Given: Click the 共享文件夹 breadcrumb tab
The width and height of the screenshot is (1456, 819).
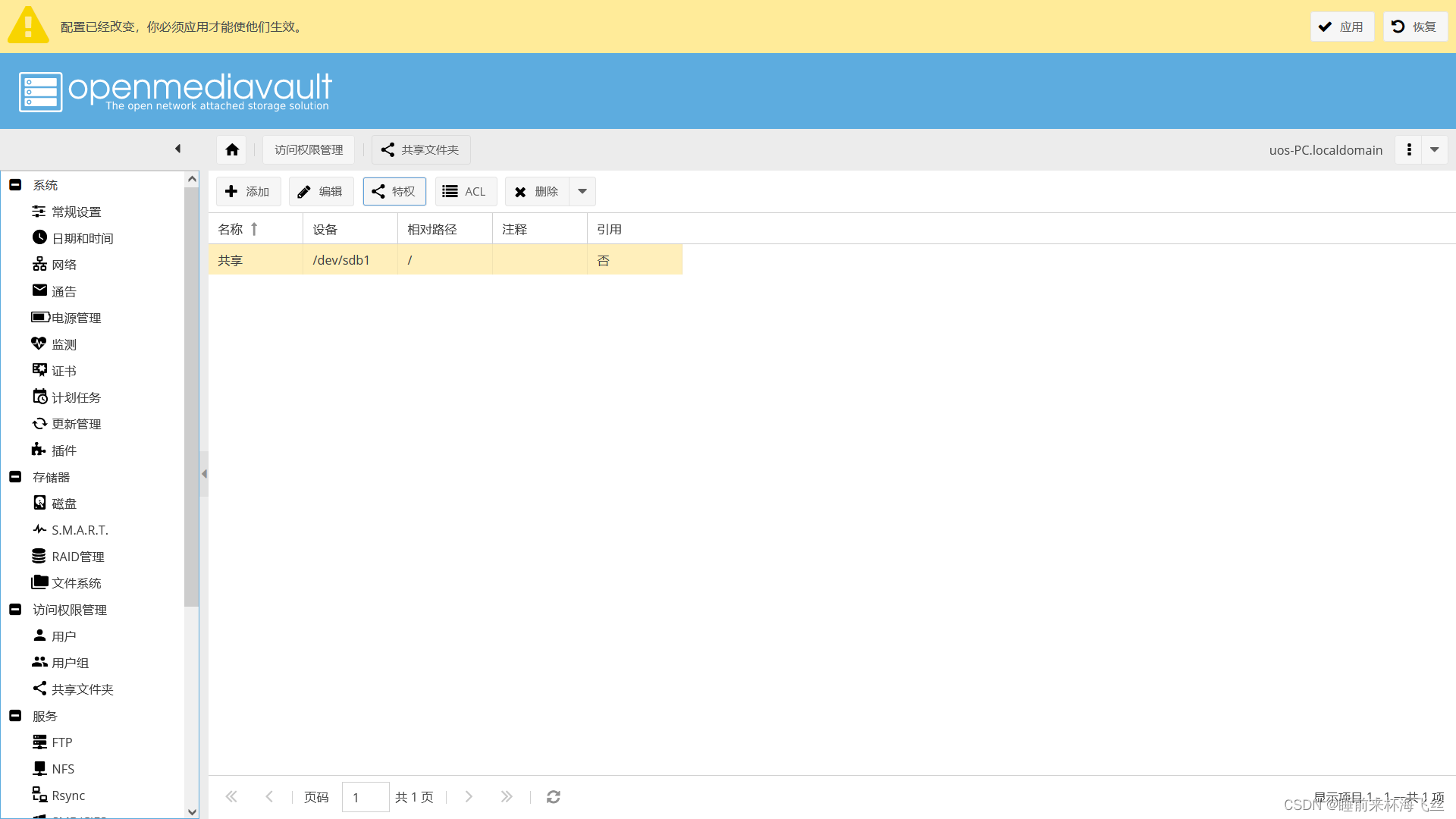Looking at the screenshot, I should pyautogui.click(x=421, y=149).
